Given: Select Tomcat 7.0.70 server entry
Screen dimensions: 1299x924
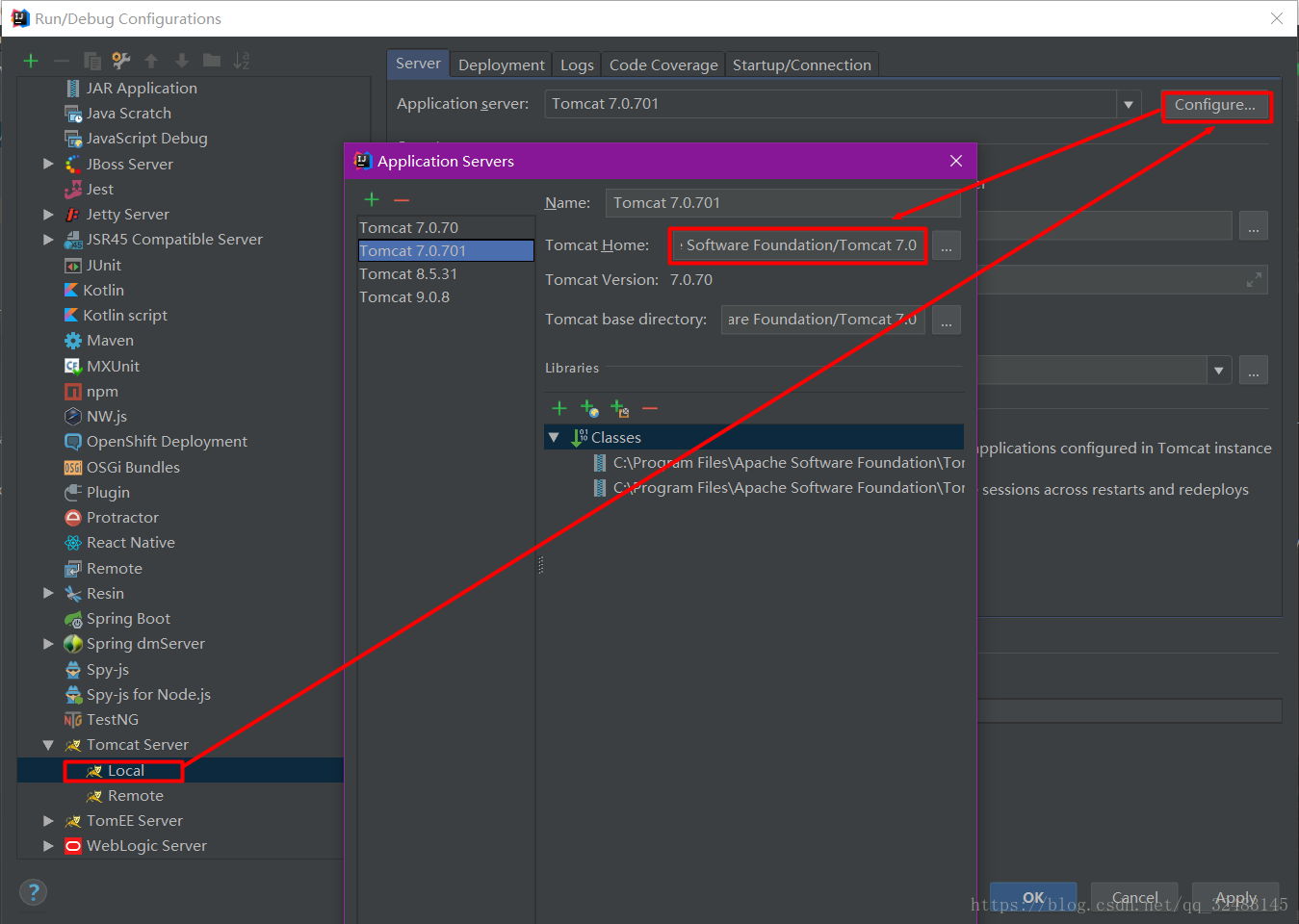Looking at the screenshot, I should tap(446, 228).
